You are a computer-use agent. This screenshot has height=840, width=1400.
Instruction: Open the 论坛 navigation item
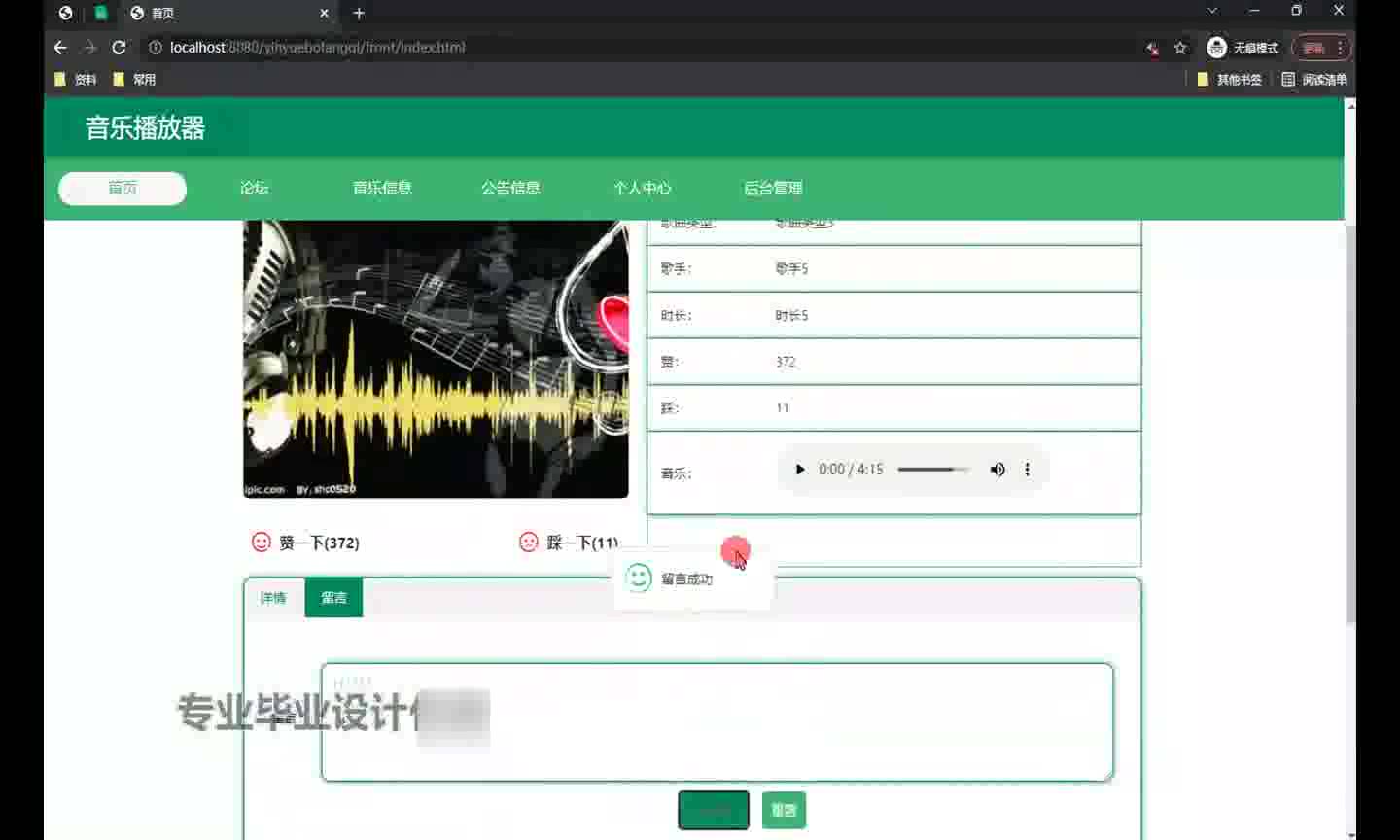coord(255,189)
